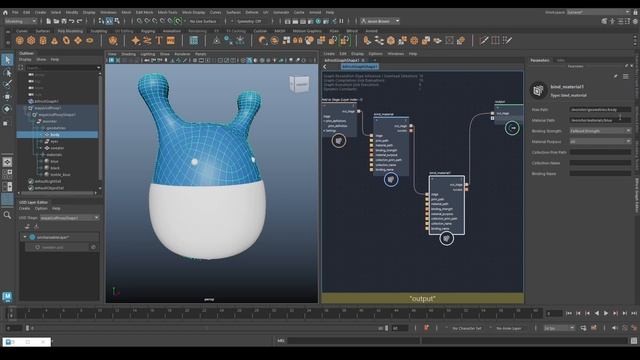640x360 pixels.
Task: Click the Material Path input field
Action: pos(600,120)
